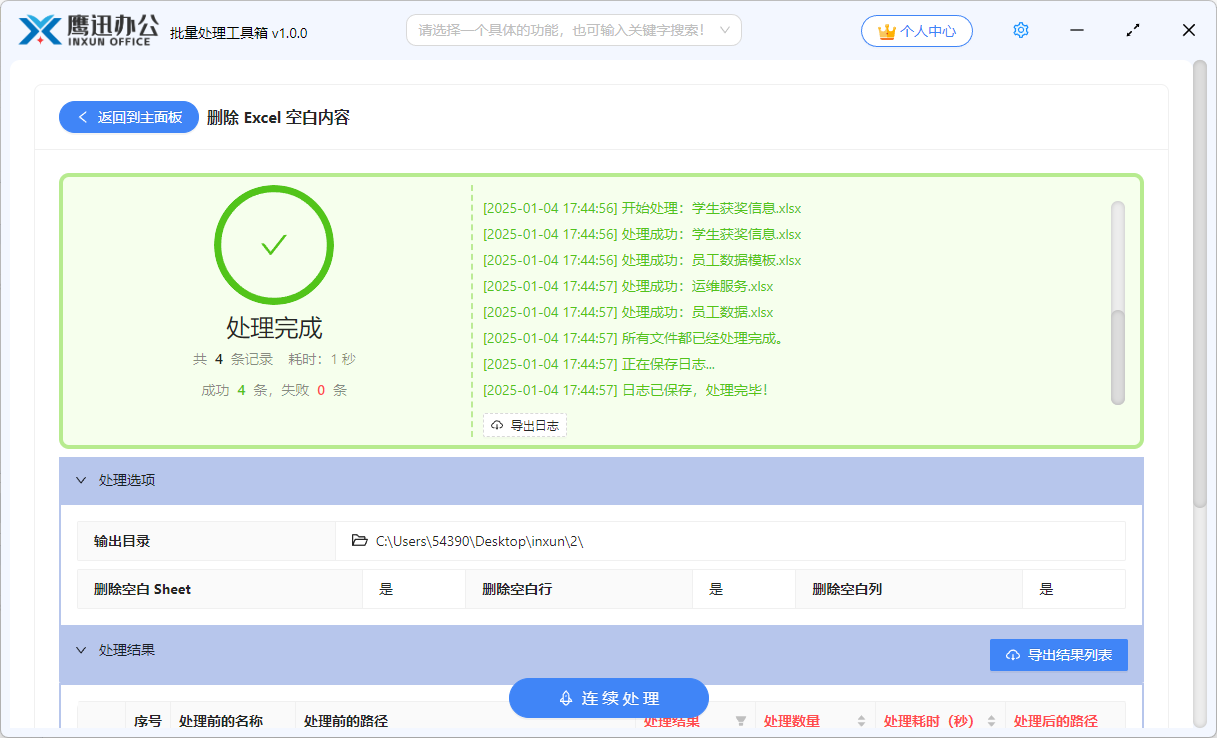Click the bell icon on 连续处理 button
This screenshot has height=738, width=1217.
coord(566,698)
